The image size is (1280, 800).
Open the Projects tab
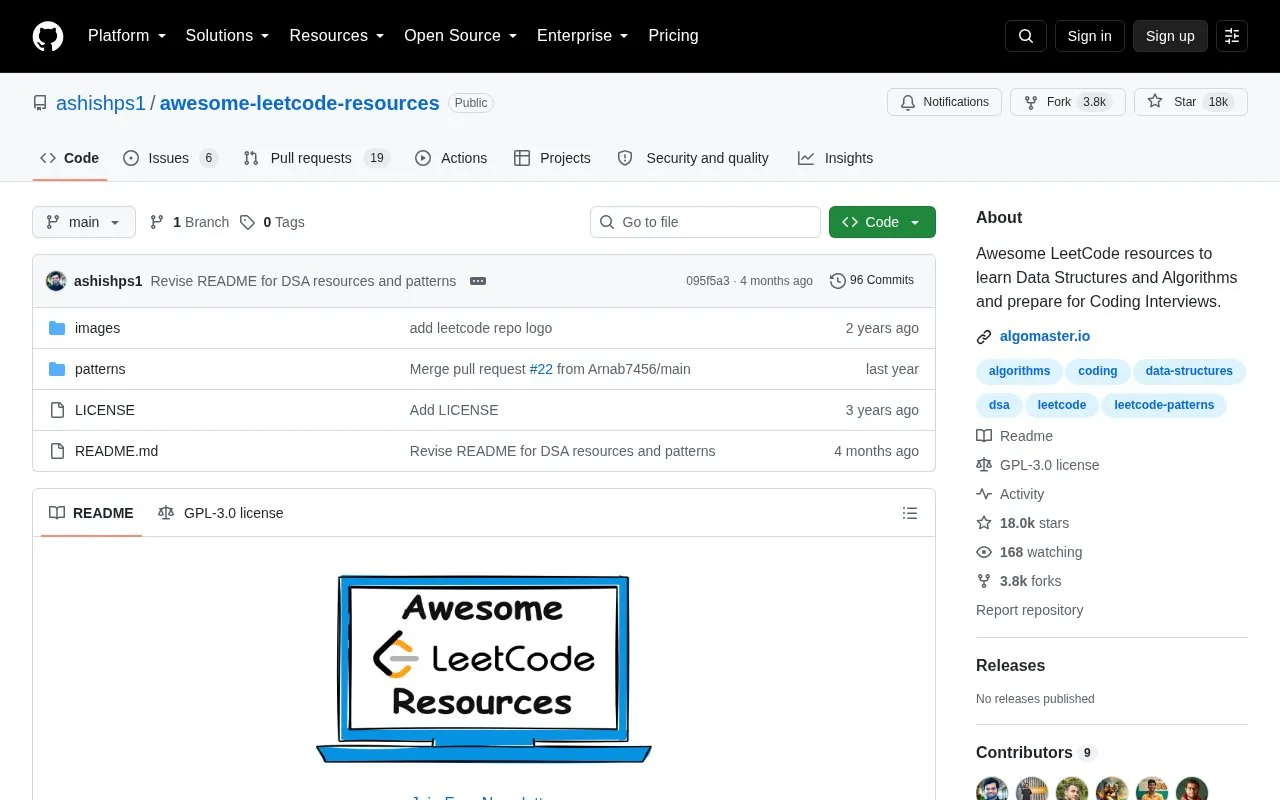click(552, 158)
